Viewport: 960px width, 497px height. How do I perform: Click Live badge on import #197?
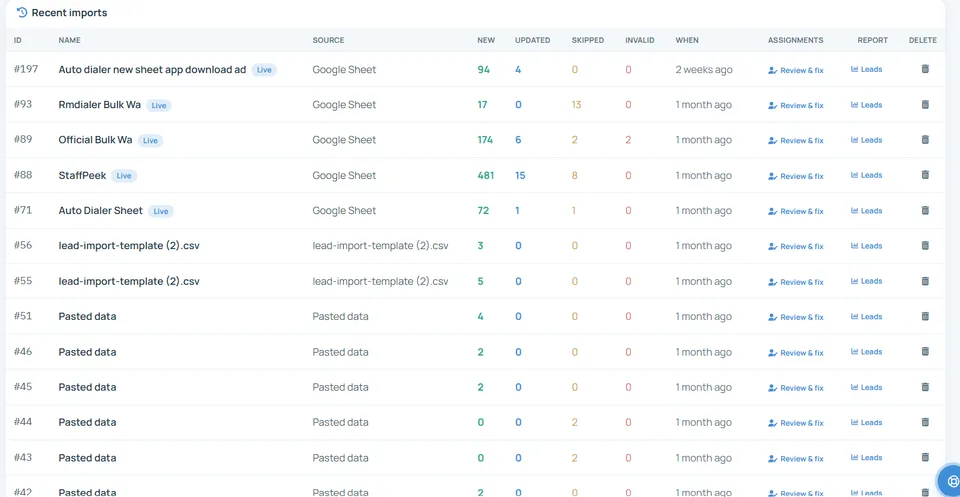click(x=264, y=70)
